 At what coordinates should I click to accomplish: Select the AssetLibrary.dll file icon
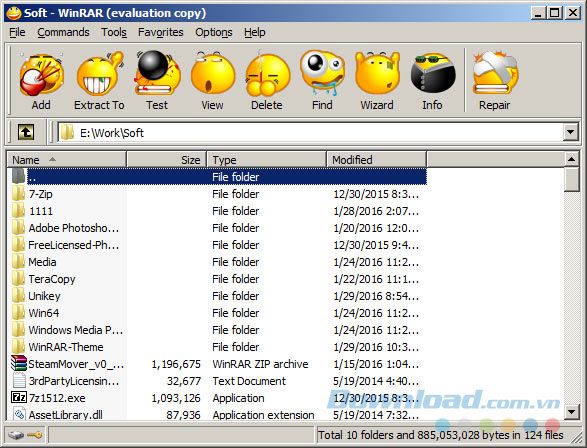pos(19,414)
